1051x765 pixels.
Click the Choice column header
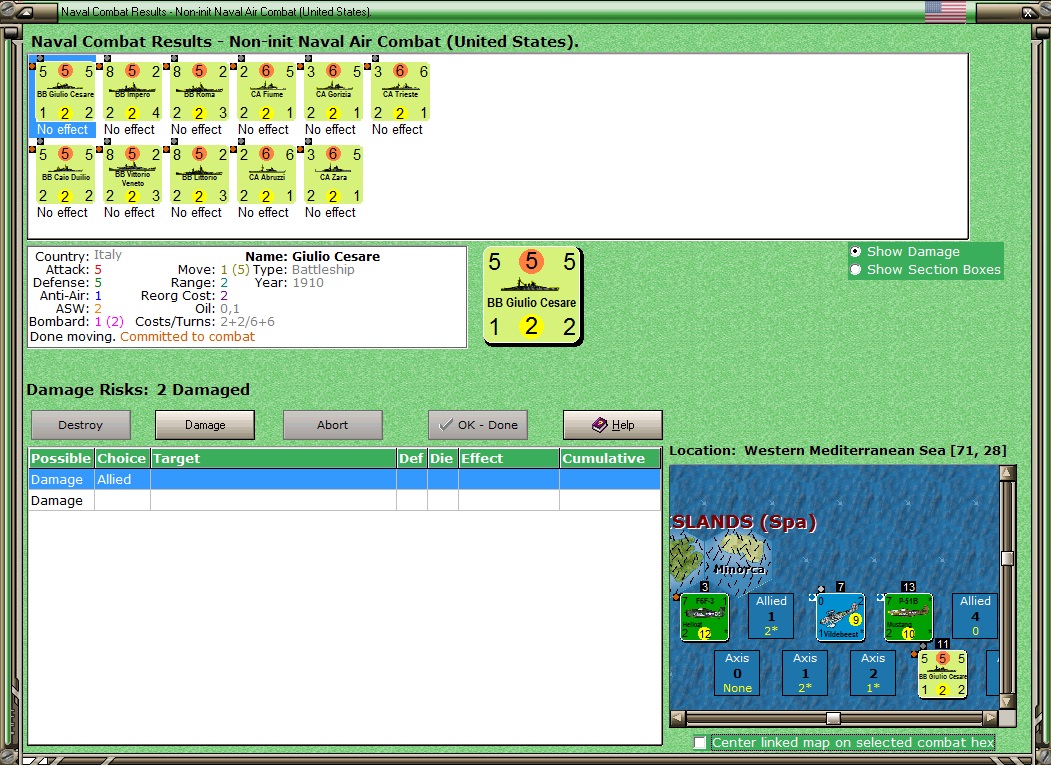point(122,459)
